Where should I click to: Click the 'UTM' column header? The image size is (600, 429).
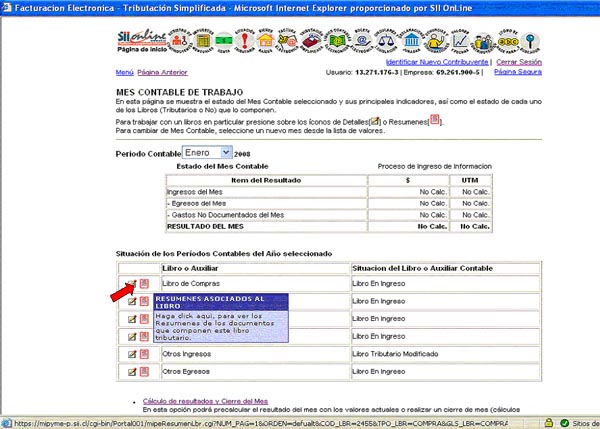(x=470, y=180)
